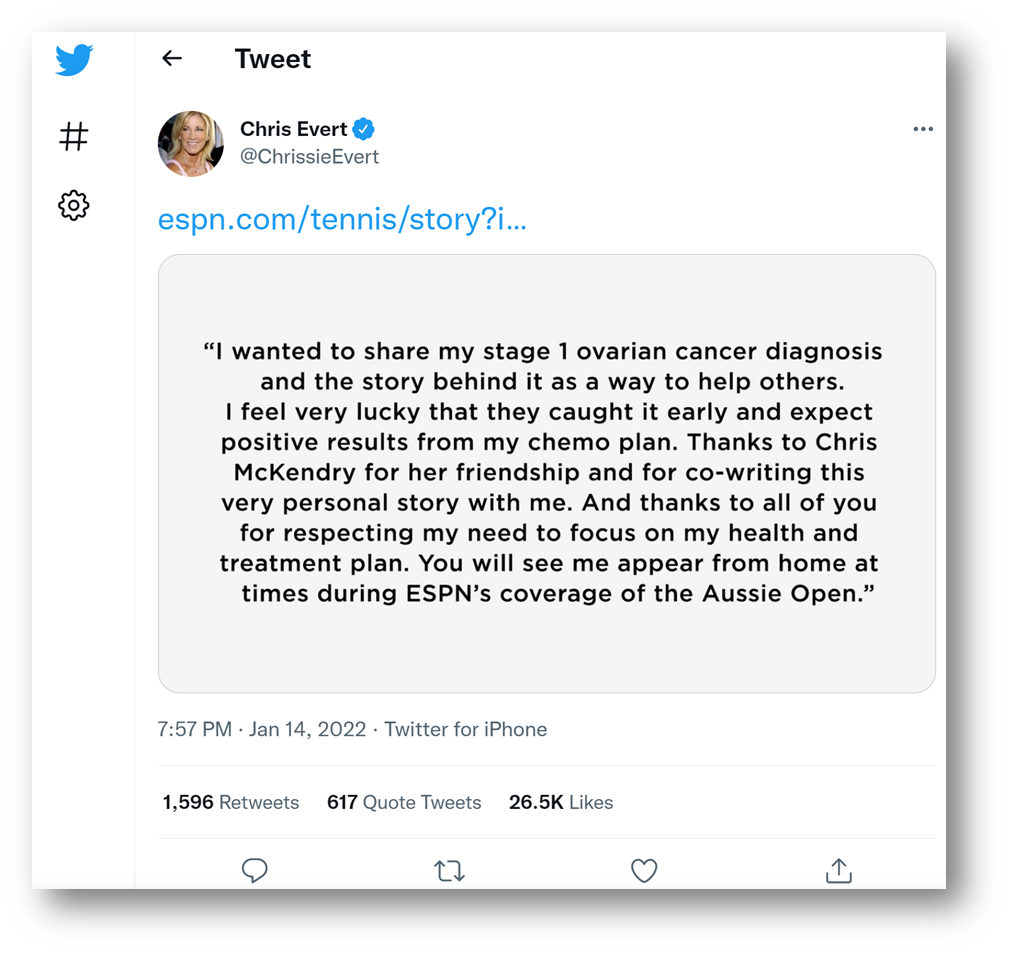Click the Chris Evert display name
The image size is (1011, 954).
[293, 129]
